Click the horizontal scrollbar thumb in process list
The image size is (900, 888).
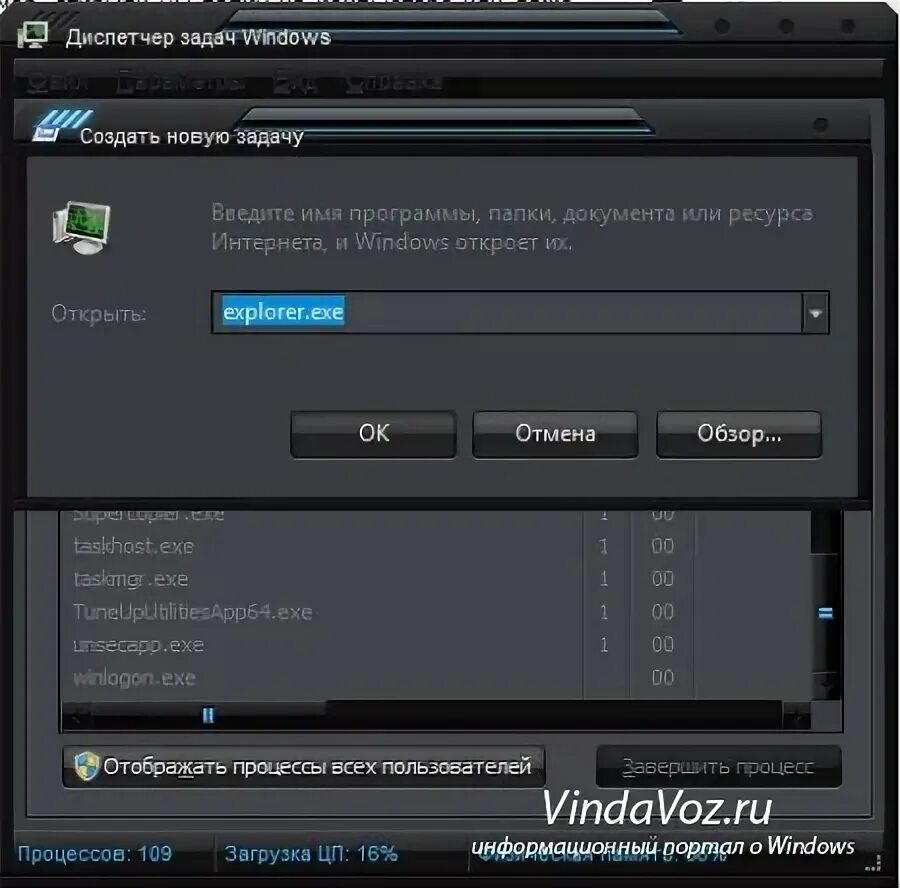point(208,715)
